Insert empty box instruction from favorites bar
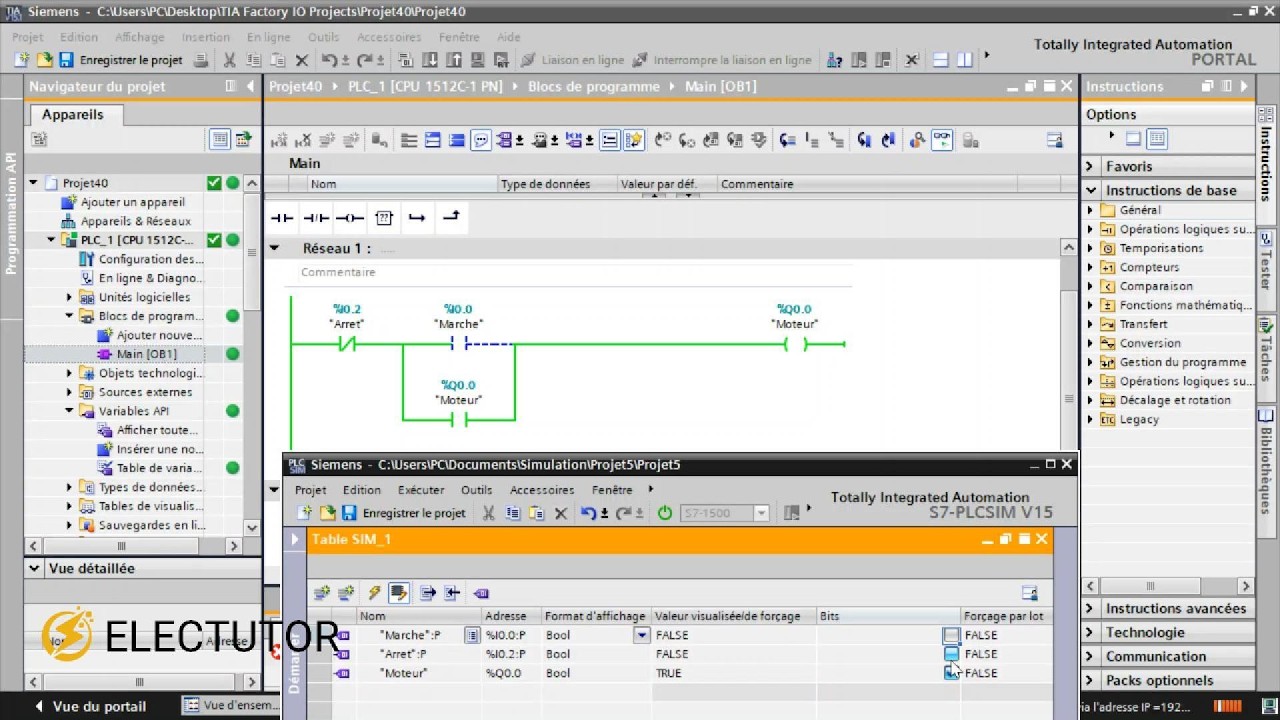The width and height of the screenshot is (1280, 720). tap(384, 217)
